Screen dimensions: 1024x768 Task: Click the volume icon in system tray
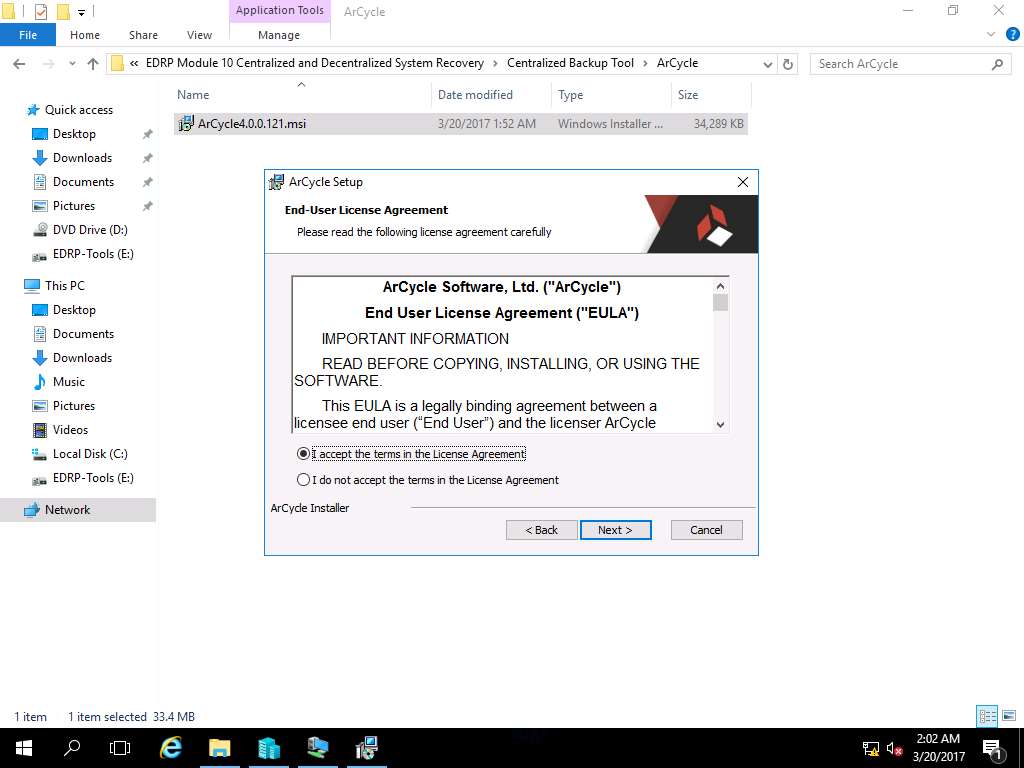894,748
